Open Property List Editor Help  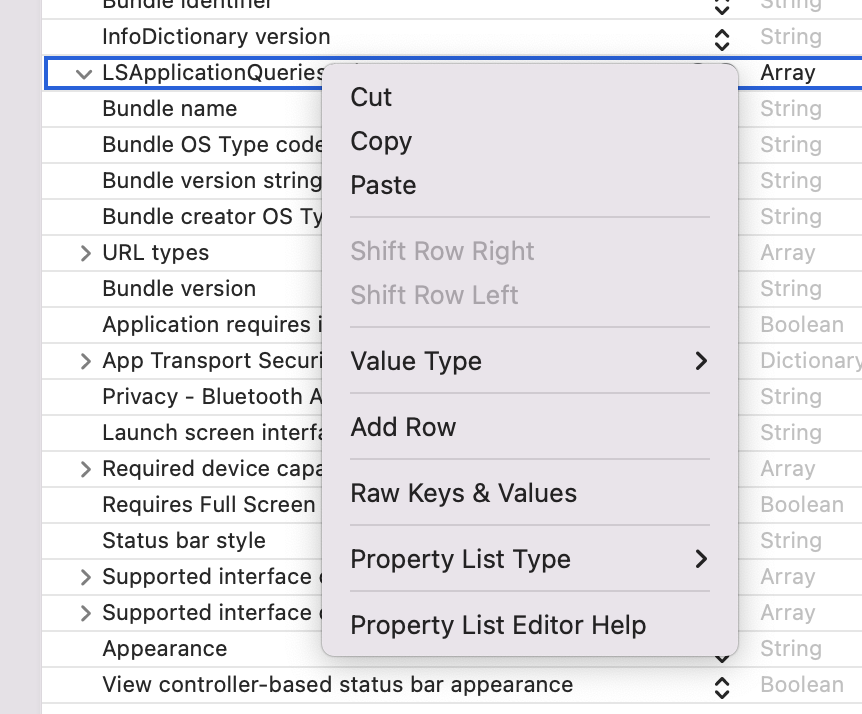click(x=498, y=625)
